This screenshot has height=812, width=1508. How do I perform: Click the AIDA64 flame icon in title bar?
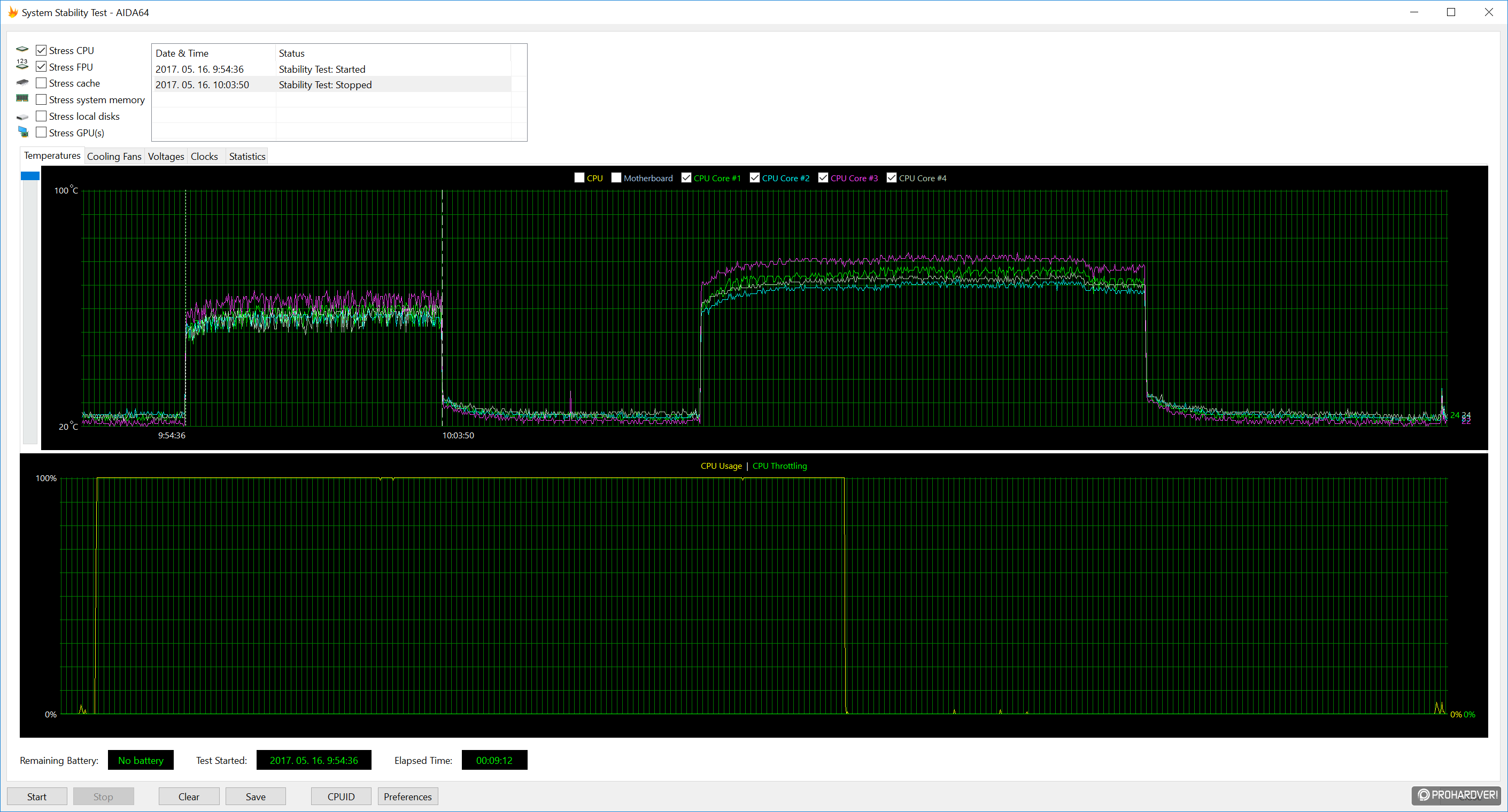12,12
